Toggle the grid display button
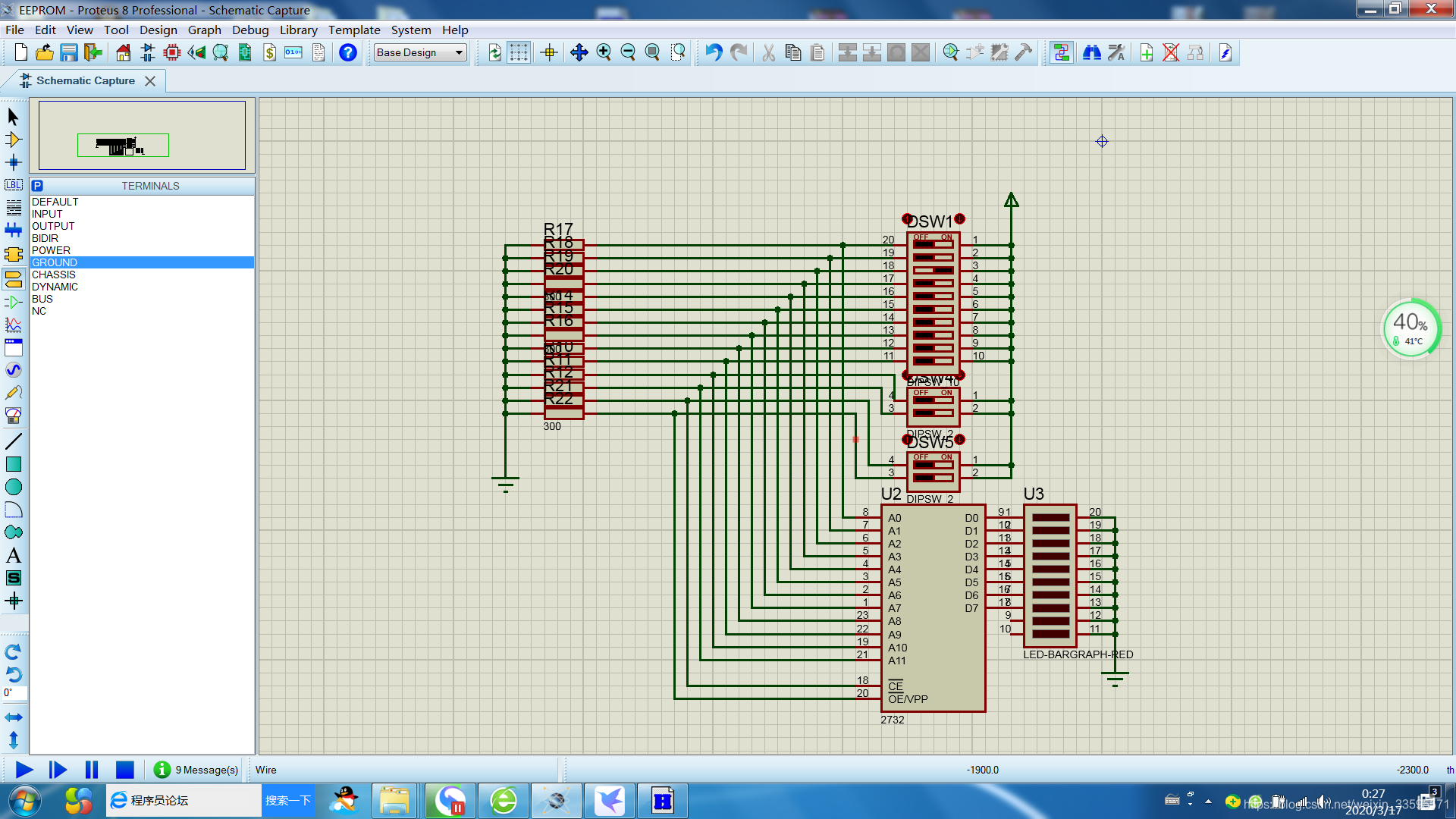 pos(519,52)
